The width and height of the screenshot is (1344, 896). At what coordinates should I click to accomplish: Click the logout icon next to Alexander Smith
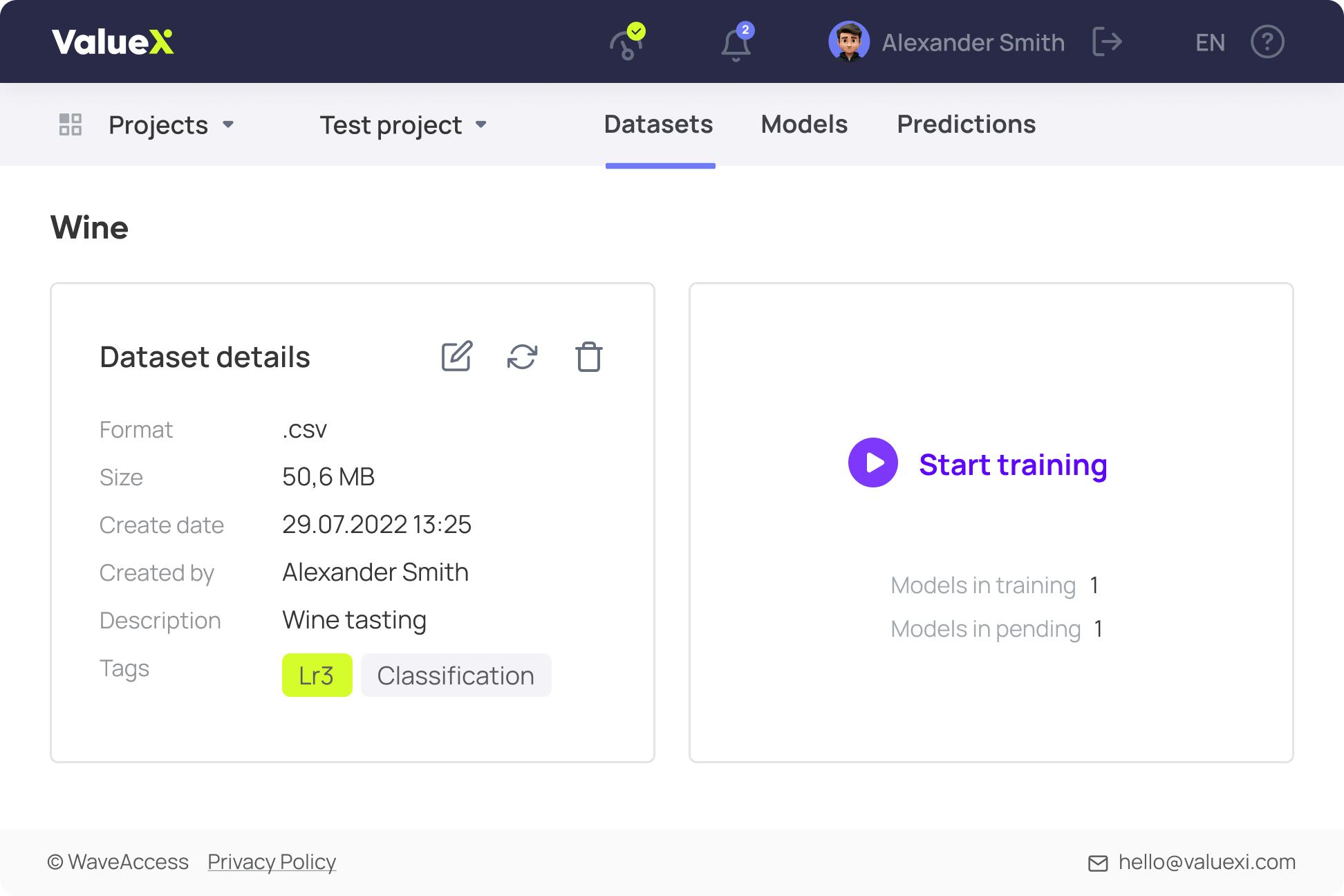click(1107, 42)
